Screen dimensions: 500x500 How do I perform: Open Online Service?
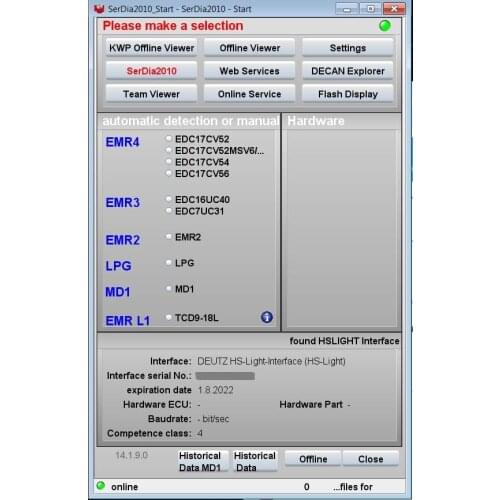pos(249,94)
